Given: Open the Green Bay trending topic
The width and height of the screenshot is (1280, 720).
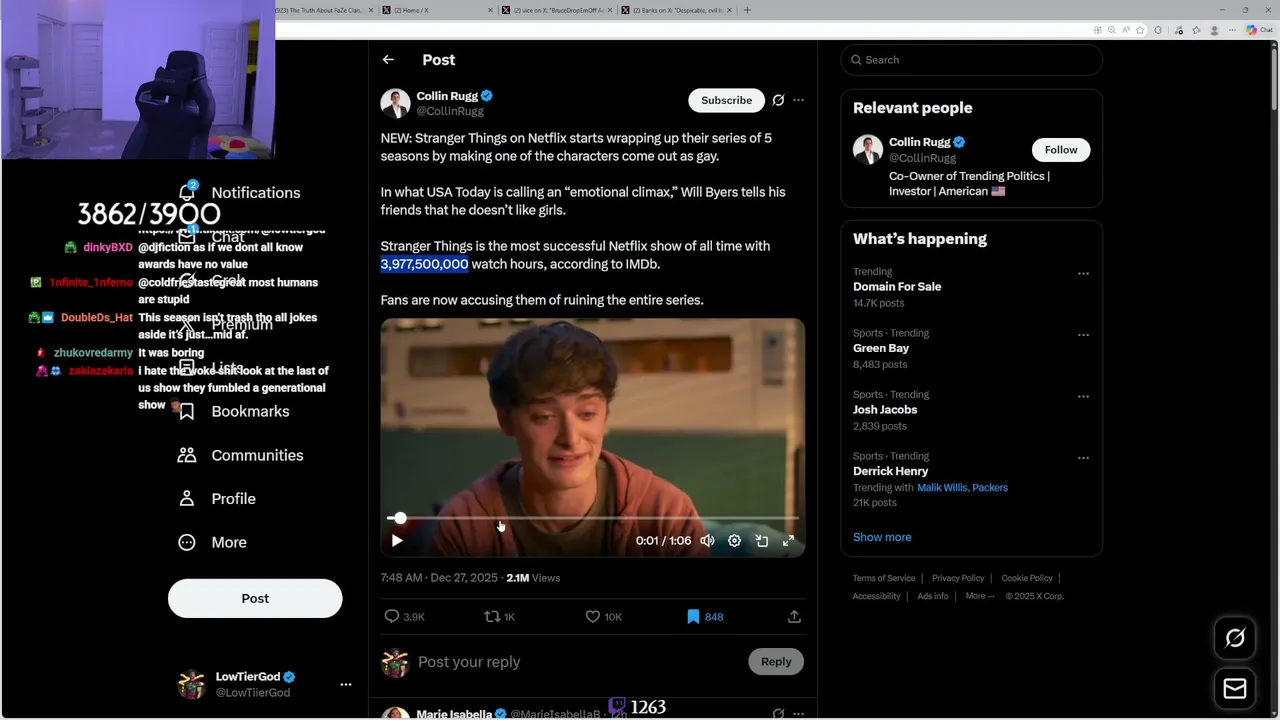Looking at the screenshot, I should coord(881,348).
